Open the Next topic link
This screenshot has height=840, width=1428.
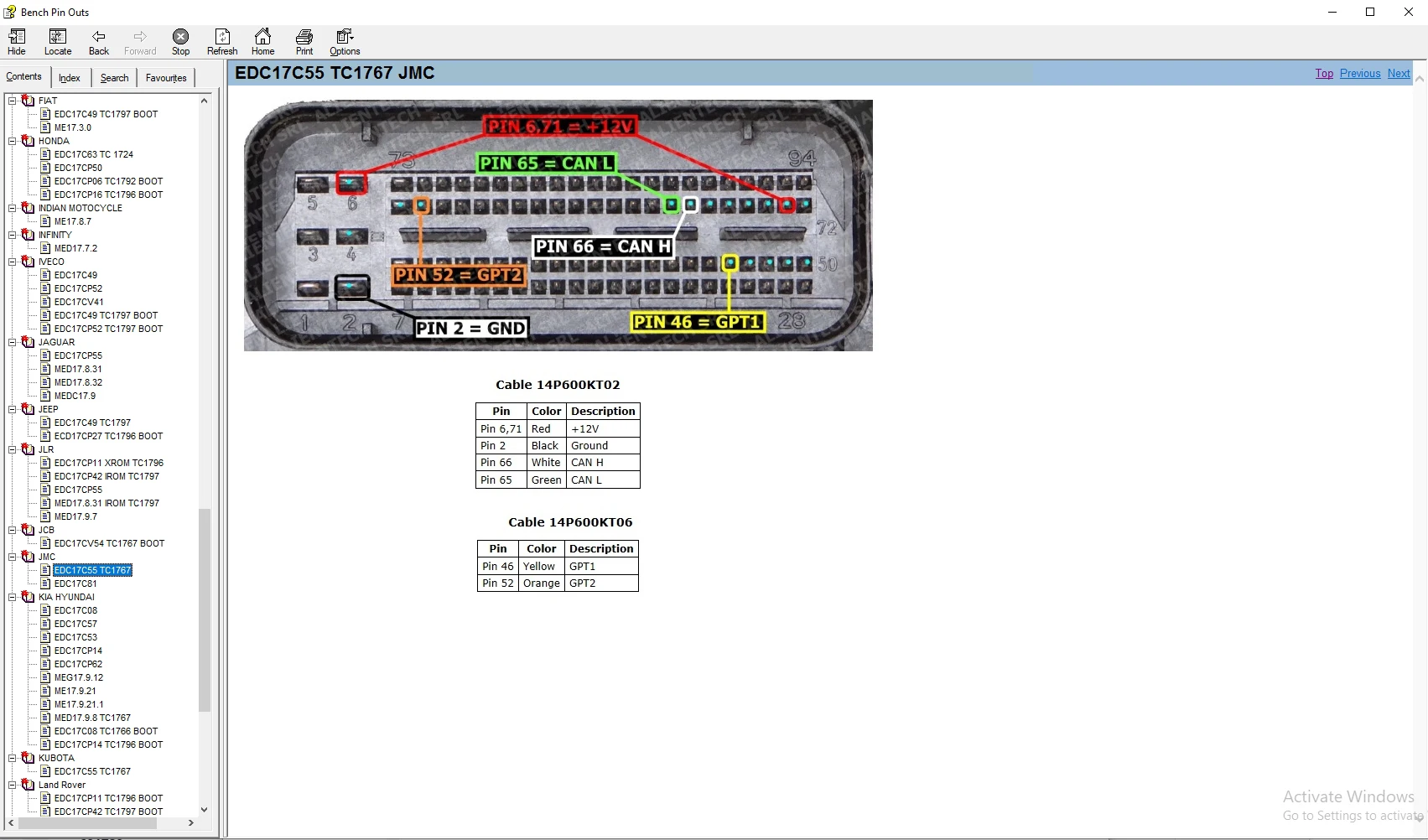tap(1398, 73)
